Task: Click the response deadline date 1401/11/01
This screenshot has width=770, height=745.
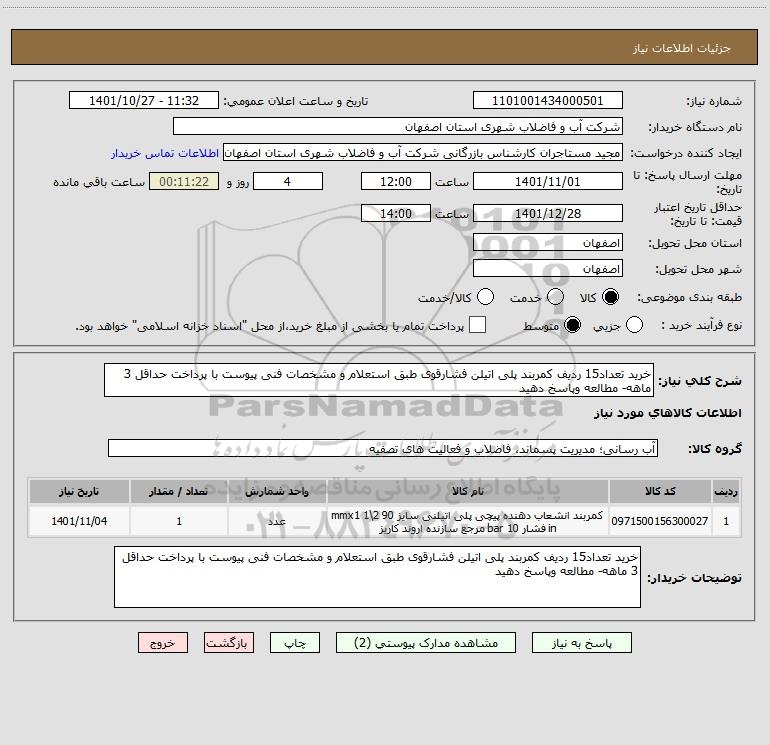Action: pos(548,181)
